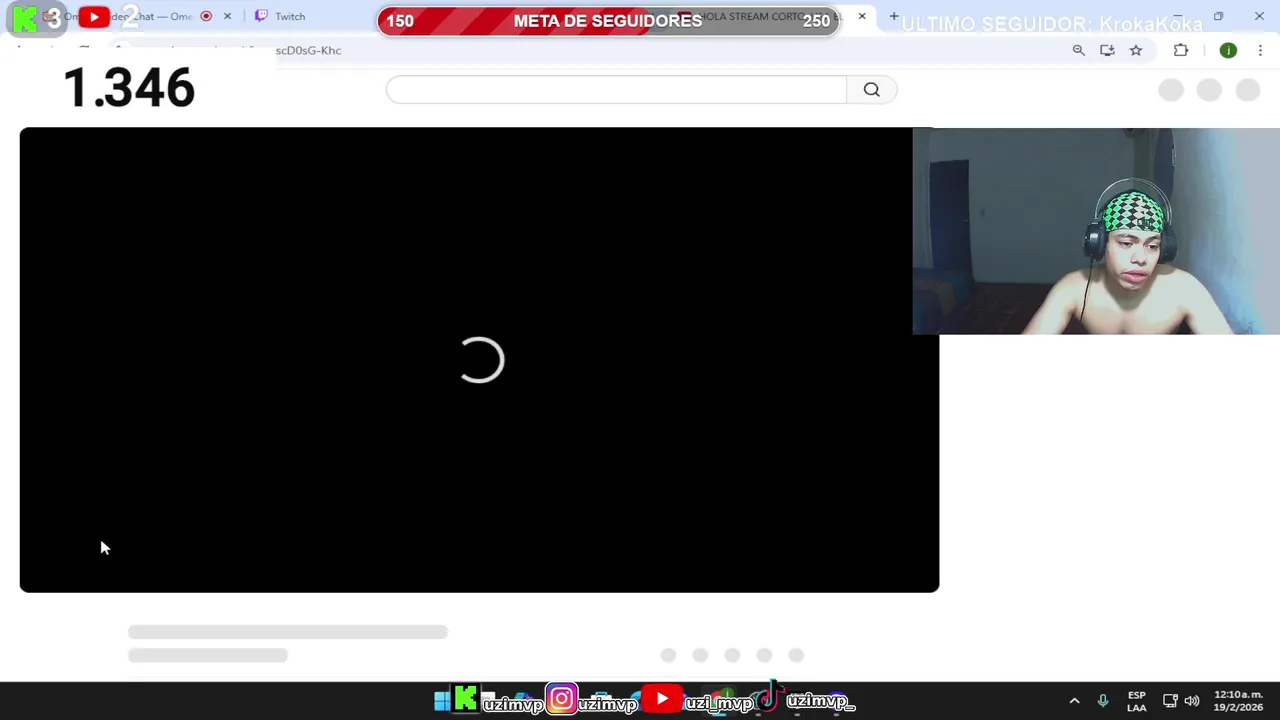Close the Omegle chat tab

tap(227, 16)
